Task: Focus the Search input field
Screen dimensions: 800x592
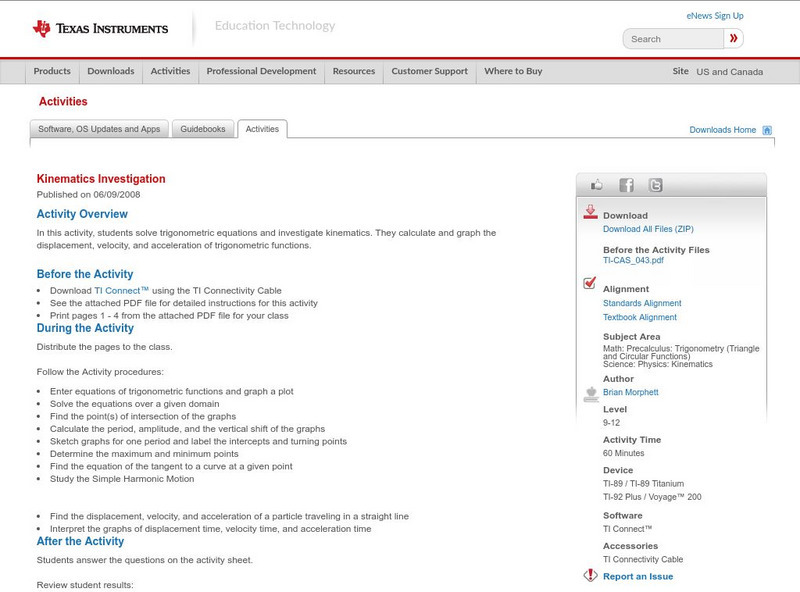Action: pyautogui.click(x=673, y=39)
